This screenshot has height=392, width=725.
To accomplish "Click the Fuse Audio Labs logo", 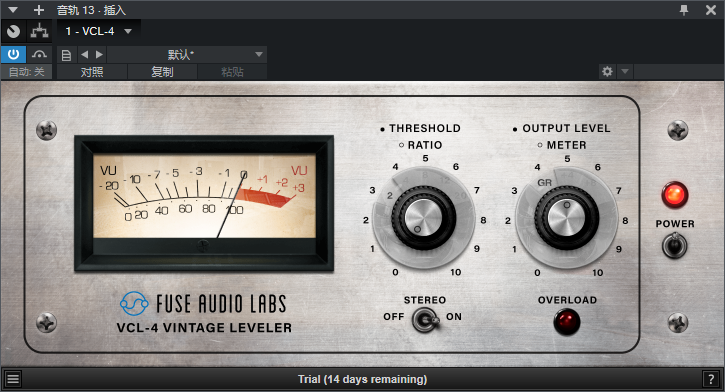I will coord(203,303).
